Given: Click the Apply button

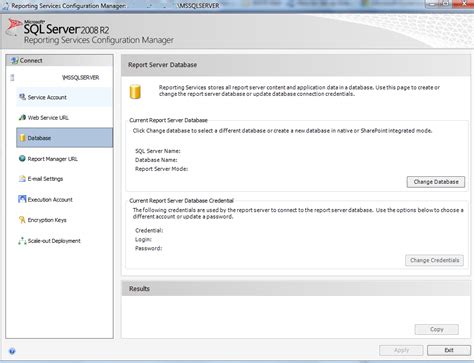Looking at the screenshot, I should click(x=401, y=350).
